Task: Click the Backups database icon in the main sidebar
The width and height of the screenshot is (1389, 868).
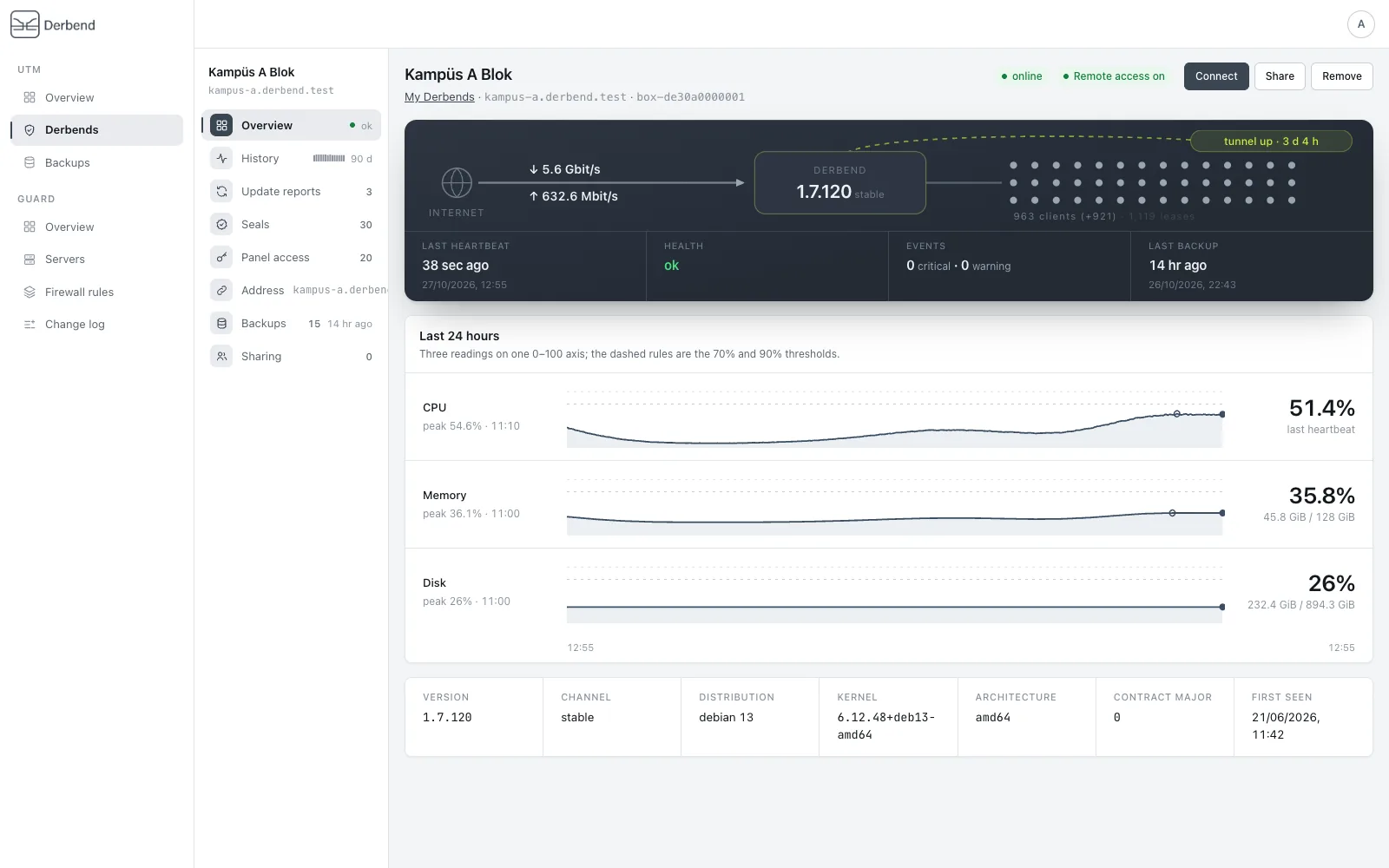Action: click(x=30, y=162)
